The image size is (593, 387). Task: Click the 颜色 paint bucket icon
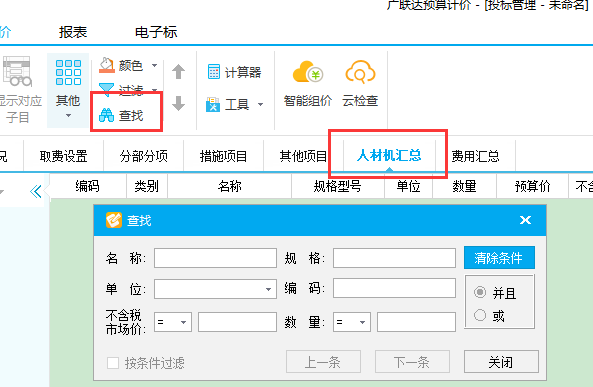pyautogui.click(x=107, y=65)
